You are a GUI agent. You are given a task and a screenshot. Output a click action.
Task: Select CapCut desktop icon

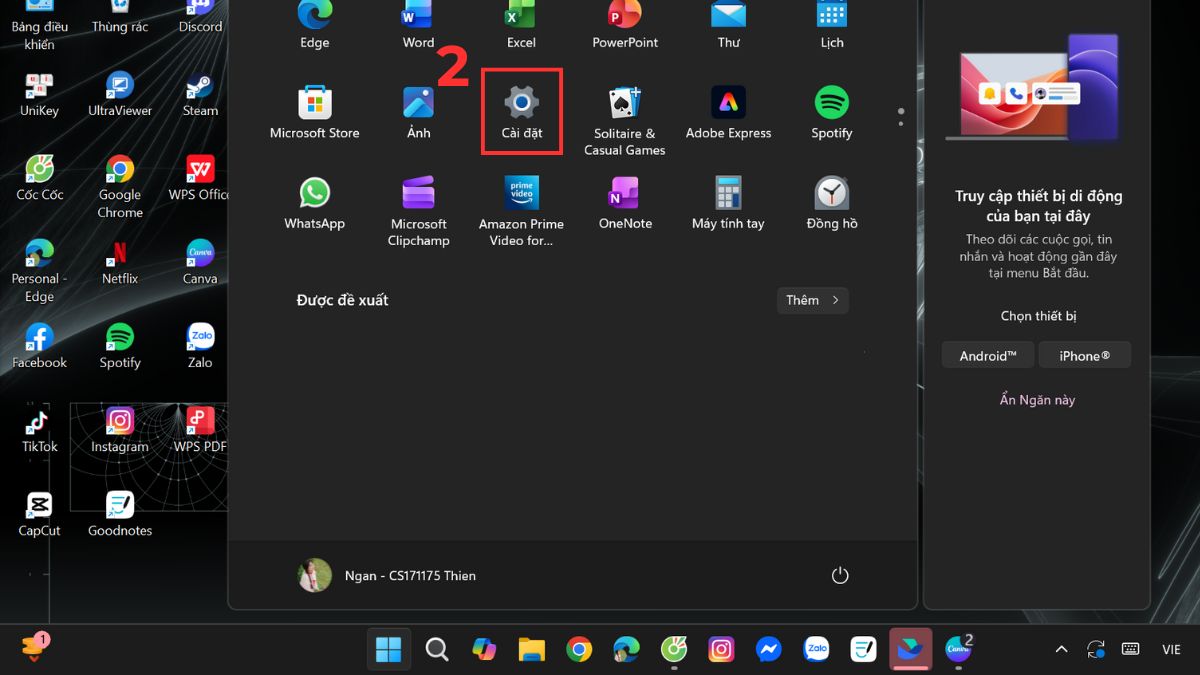click(39, 514)
